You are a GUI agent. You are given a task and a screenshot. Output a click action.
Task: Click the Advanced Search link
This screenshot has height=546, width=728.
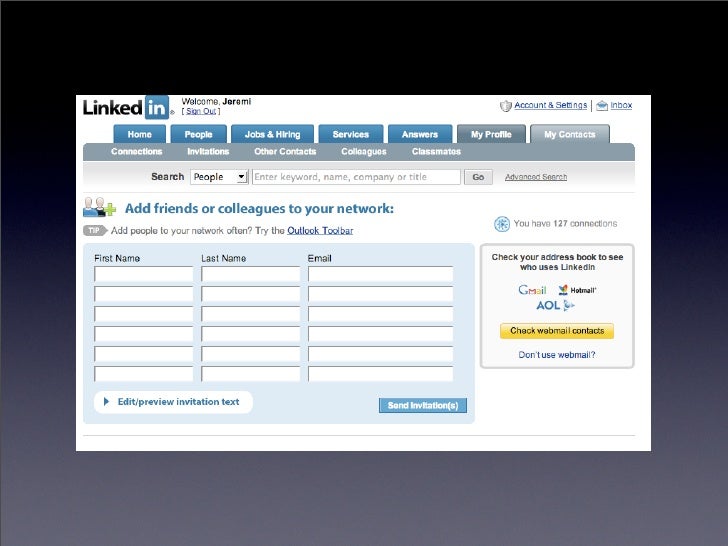536,177
